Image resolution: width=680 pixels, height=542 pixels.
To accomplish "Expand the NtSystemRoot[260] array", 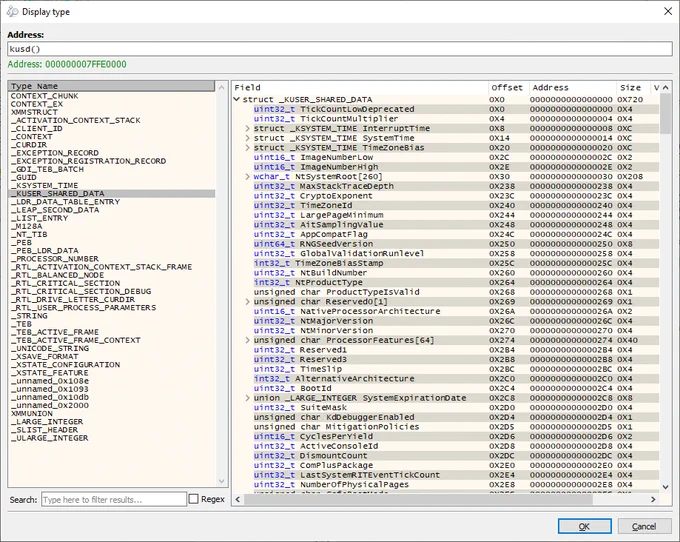I will coord(247,176).
